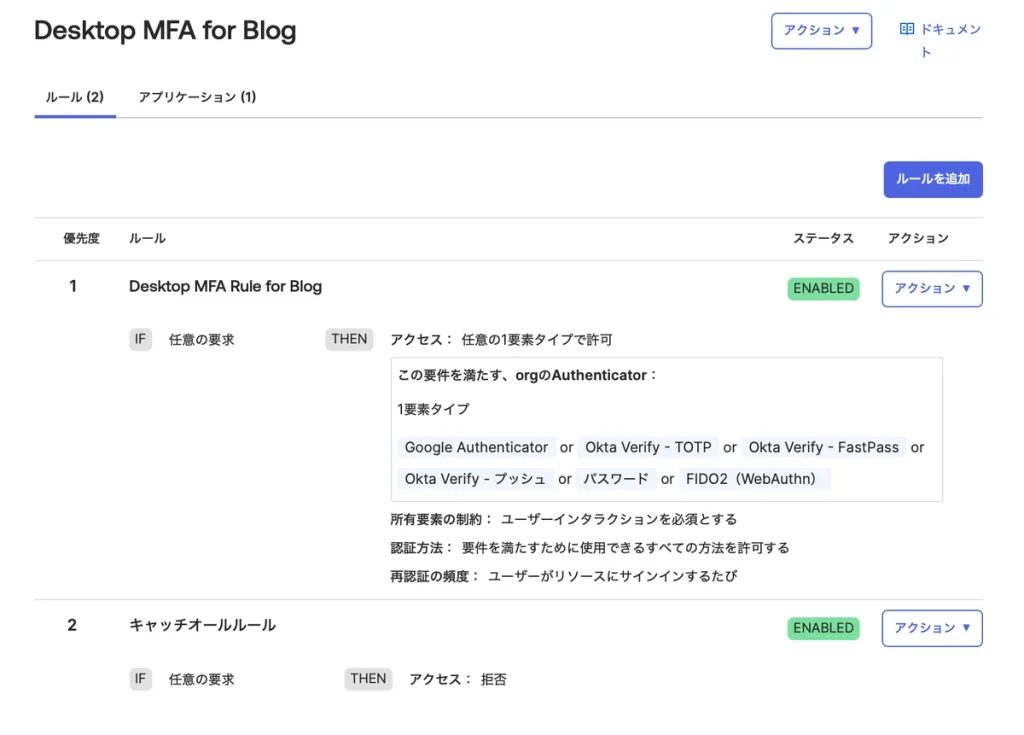This screenshot has height=735, width=1024.
Task: Click ENABLED badge of Desktop MFA Rule
Action: click(823, 289)
